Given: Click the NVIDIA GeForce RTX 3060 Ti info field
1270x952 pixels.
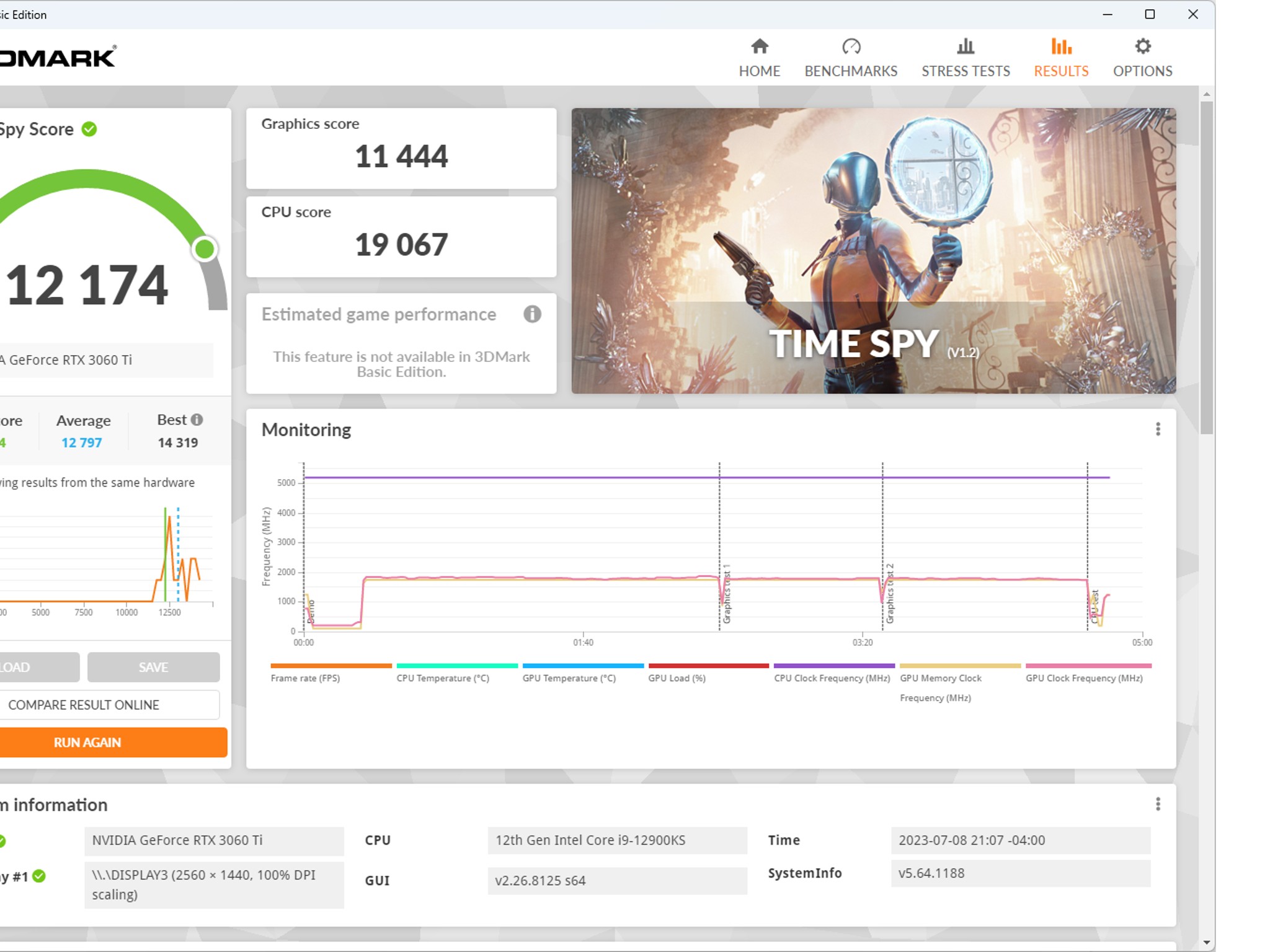Looking at the screenshot, I should coord(214,840).
